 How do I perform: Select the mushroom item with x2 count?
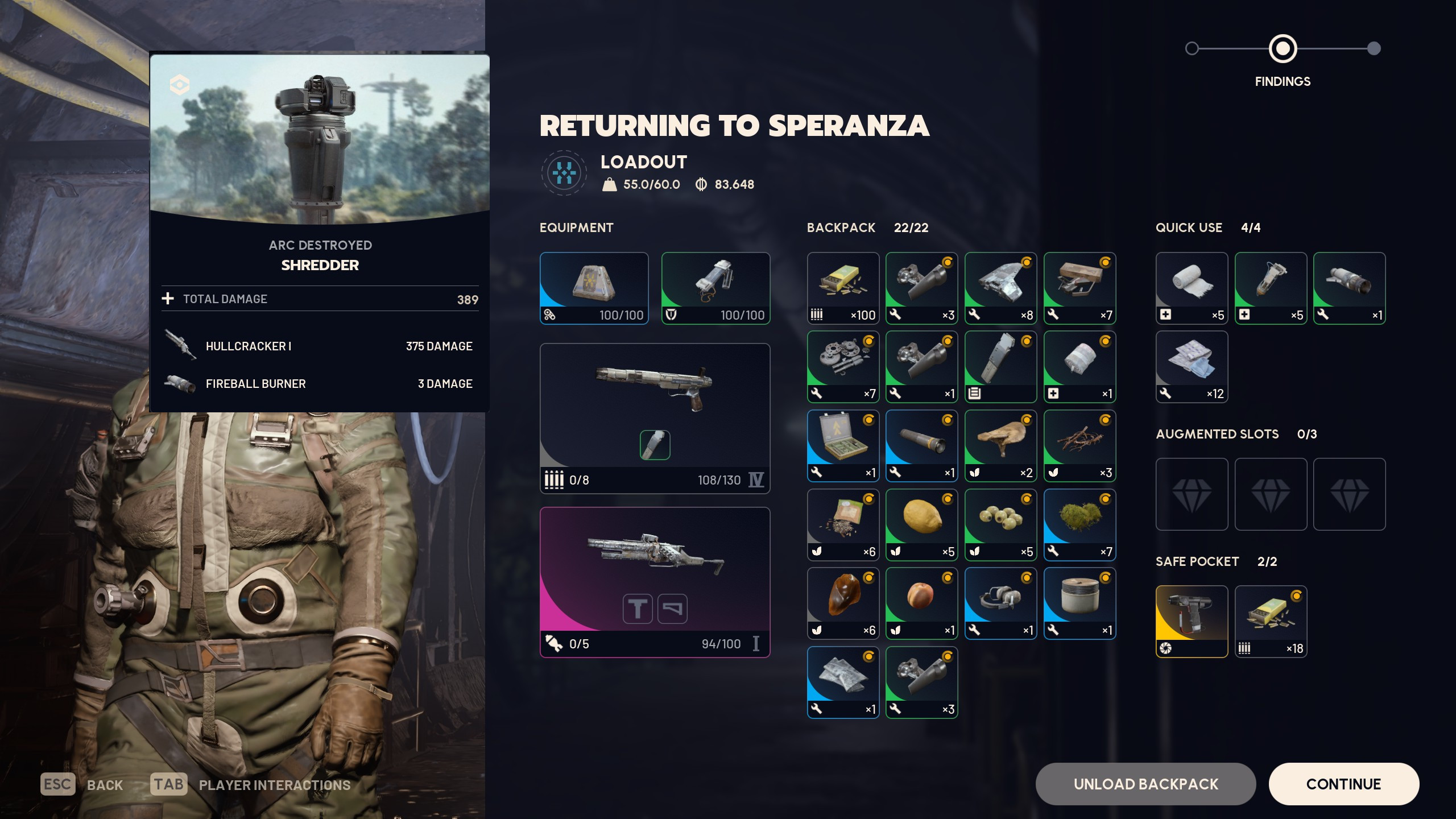pyautogui.click(x=1000, y=446)
